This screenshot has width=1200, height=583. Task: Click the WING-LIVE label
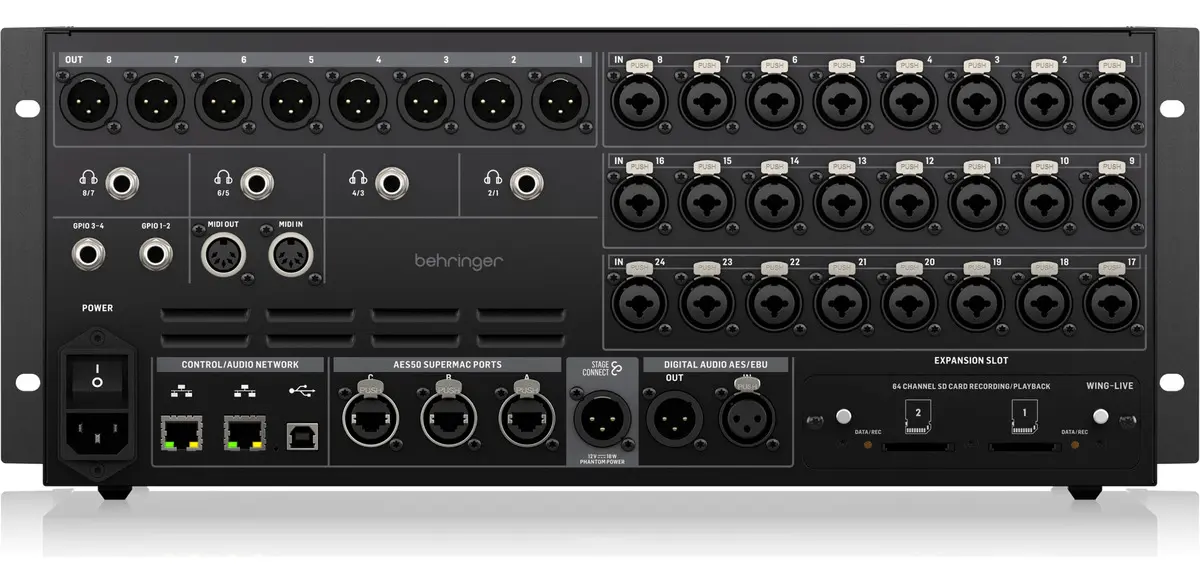click(x=1109, y=385)
